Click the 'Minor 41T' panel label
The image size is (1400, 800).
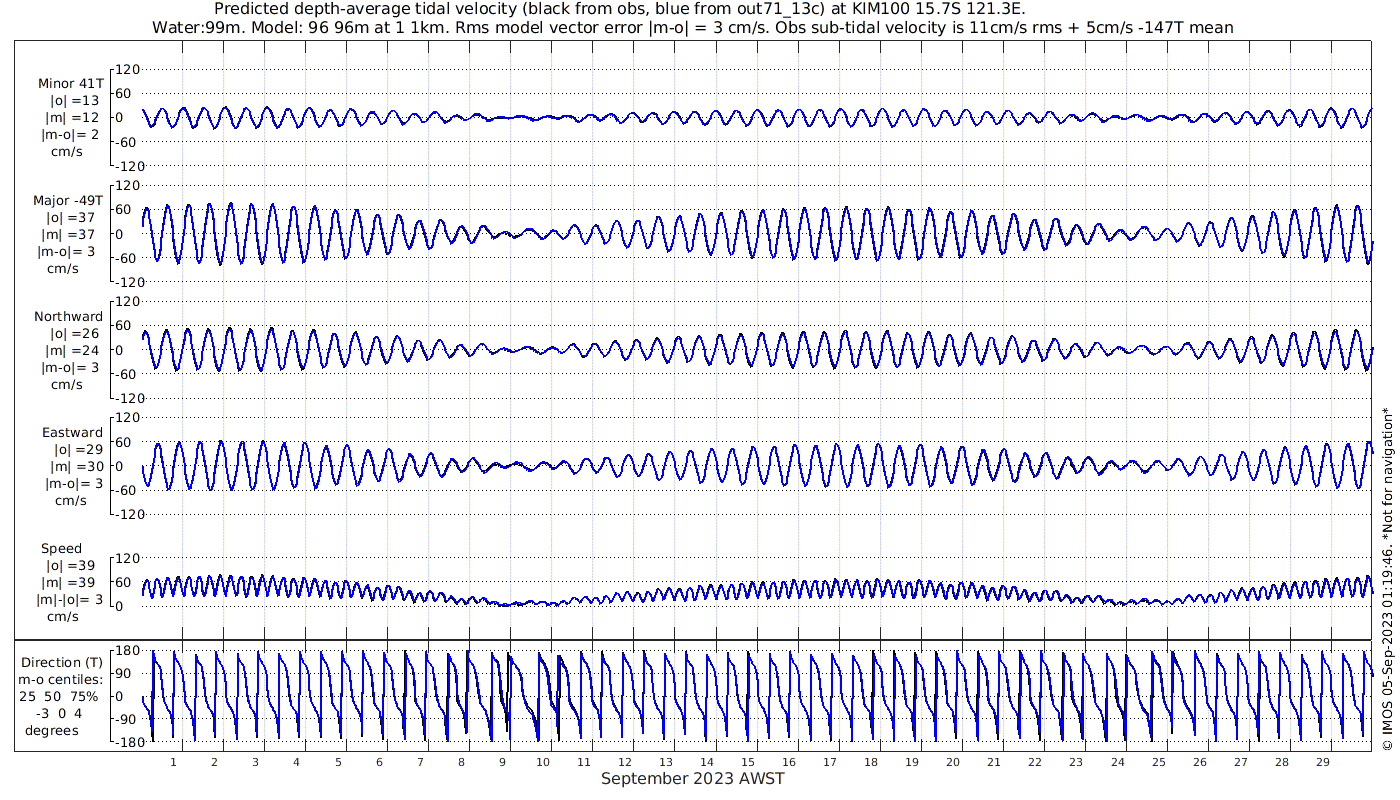tap(70, 83)
